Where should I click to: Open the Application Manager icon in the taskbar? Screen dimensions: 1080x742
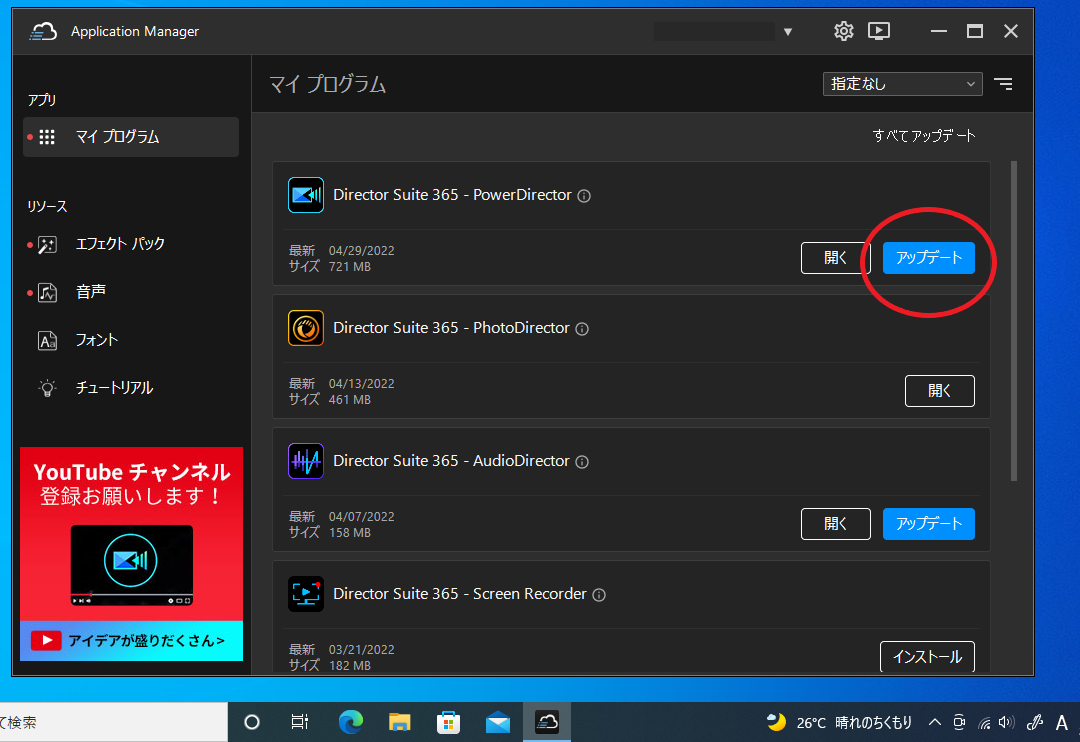pyautogui.click(x=546, y=721)
